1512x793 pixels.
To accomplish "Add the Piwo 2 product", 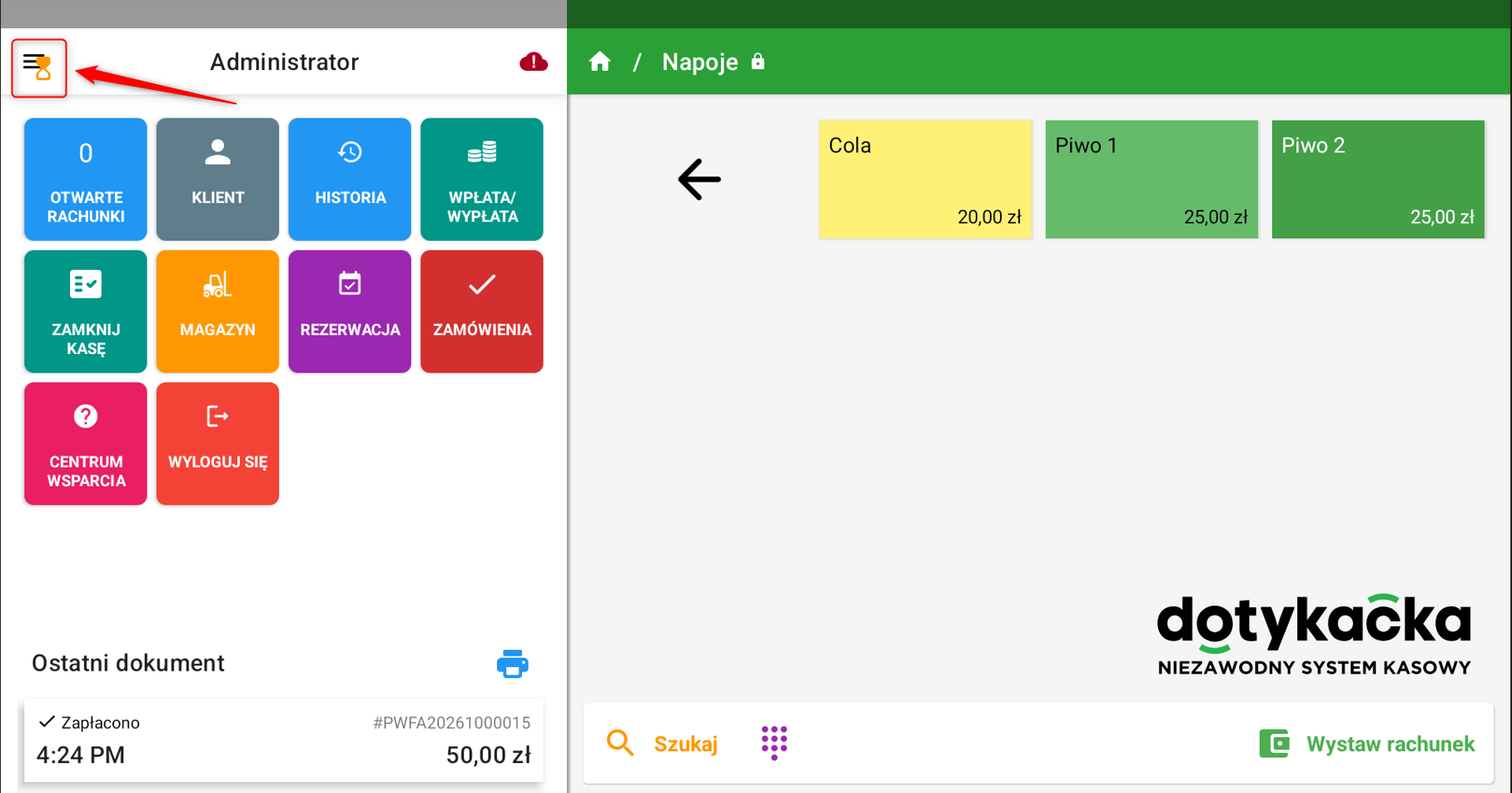I will tap(1378, 179).
